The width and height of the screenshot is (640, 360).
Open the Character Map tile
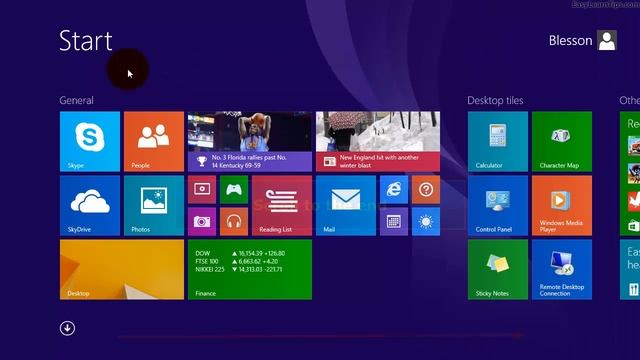pos(562,141)
